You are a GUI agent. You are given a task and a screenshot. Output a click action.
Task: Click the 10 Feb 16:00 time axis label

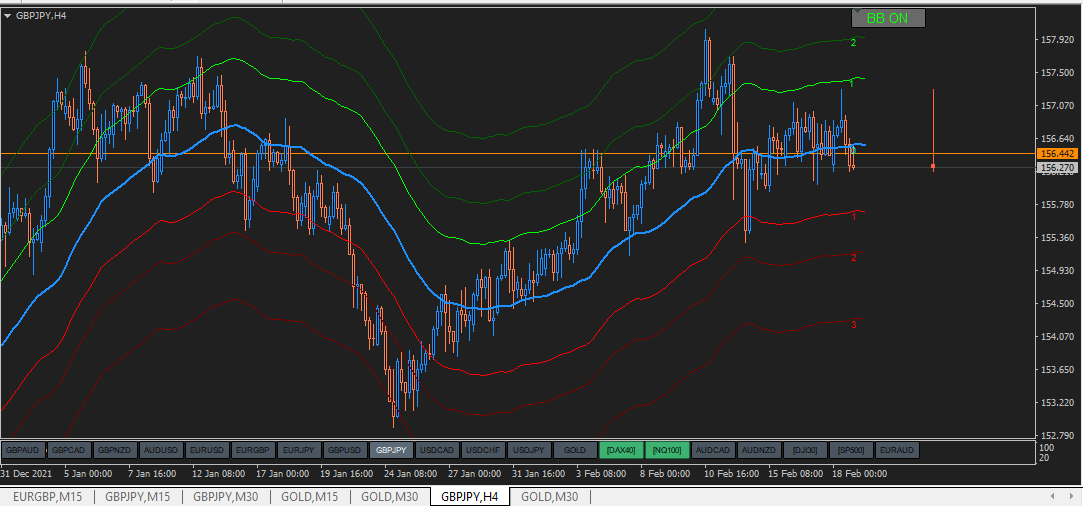(732, 474)
